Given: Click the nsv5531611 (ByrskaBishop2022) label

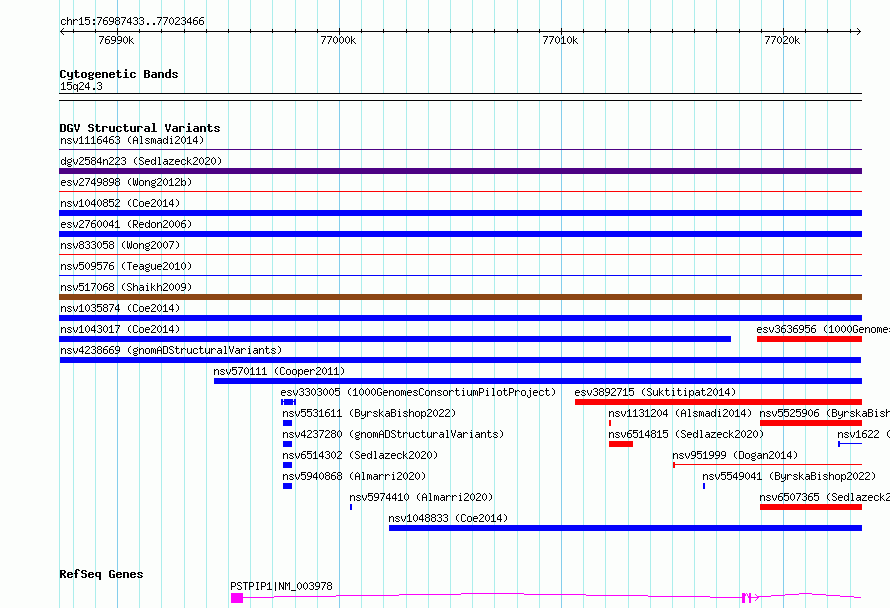Looking at the screenshot, I should pos(369,413).
